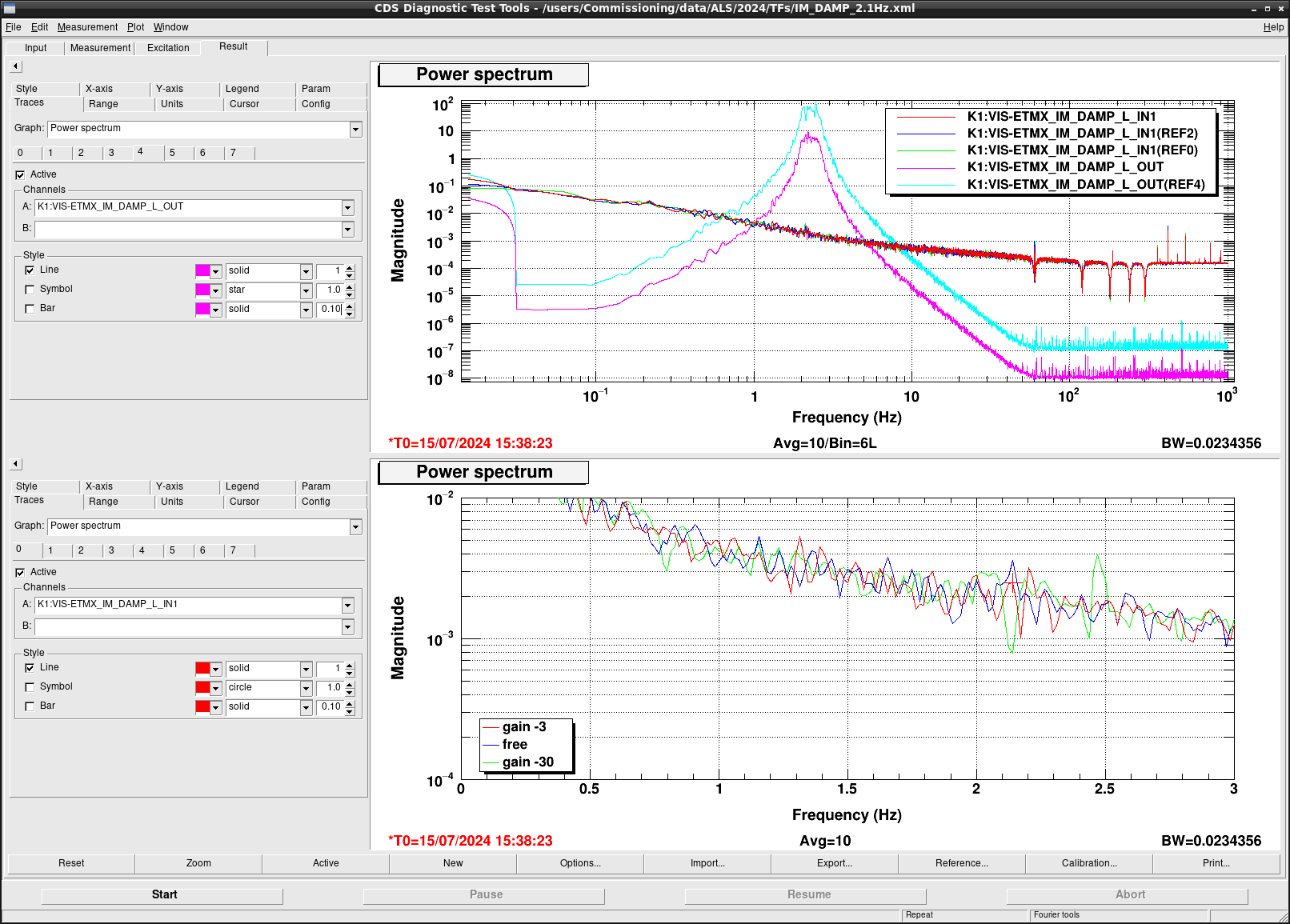Collapse the upper panel with arrow icon

coord(16,66)
